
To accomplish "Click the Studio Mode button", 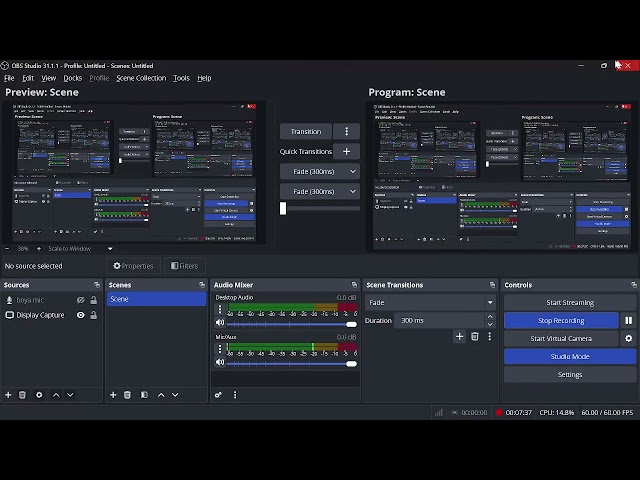I will pos(569,357).
